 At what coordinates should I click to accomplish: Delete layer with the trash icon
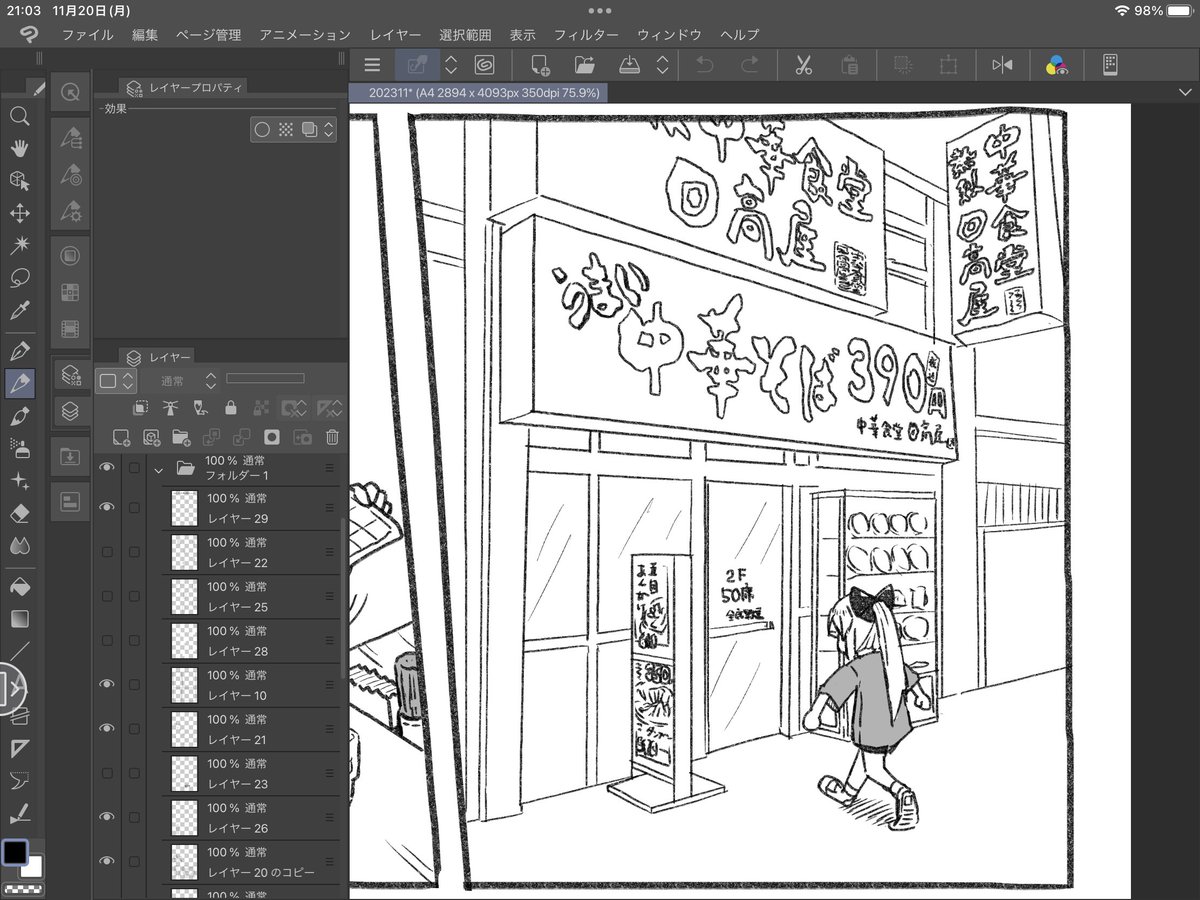pos(332,437)
